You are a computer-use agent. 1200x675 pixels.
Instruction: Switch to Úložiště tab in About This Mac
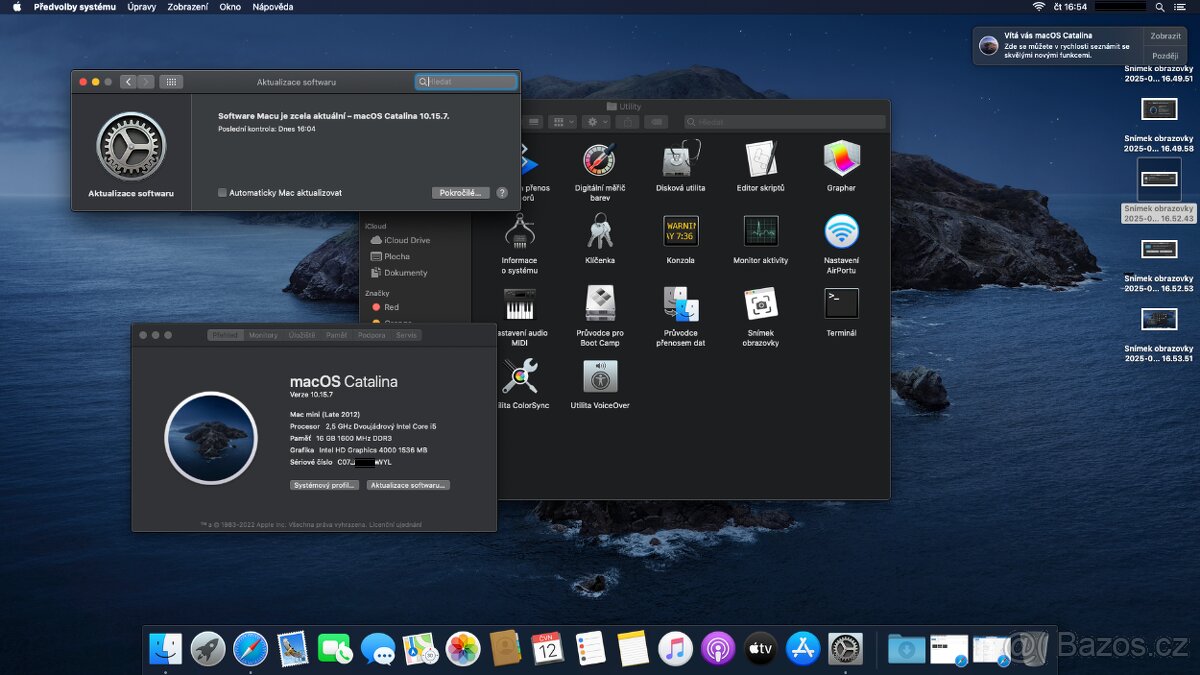[x=302, y=335]
